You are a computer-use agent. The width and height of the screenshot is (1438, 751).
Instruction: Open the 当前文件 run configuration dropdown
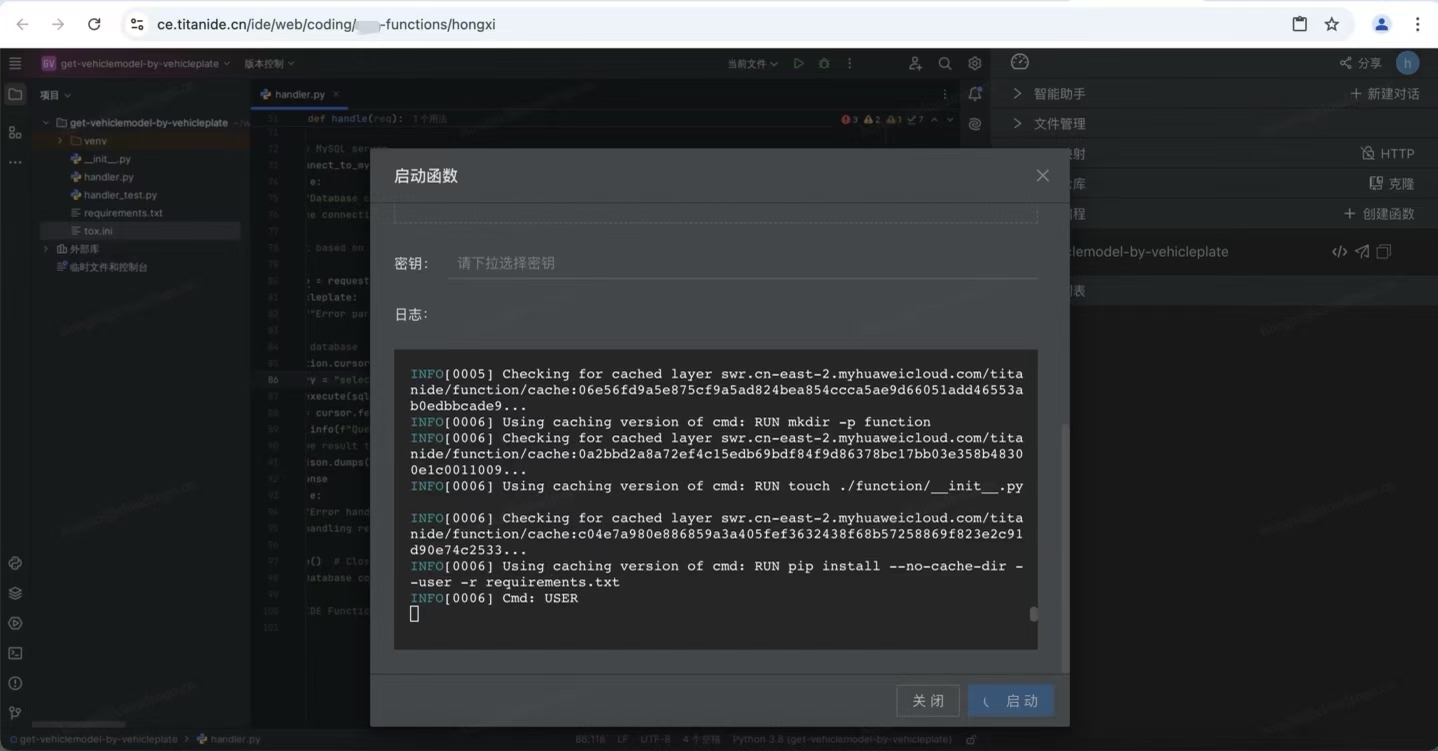click(x=752, y=64)
